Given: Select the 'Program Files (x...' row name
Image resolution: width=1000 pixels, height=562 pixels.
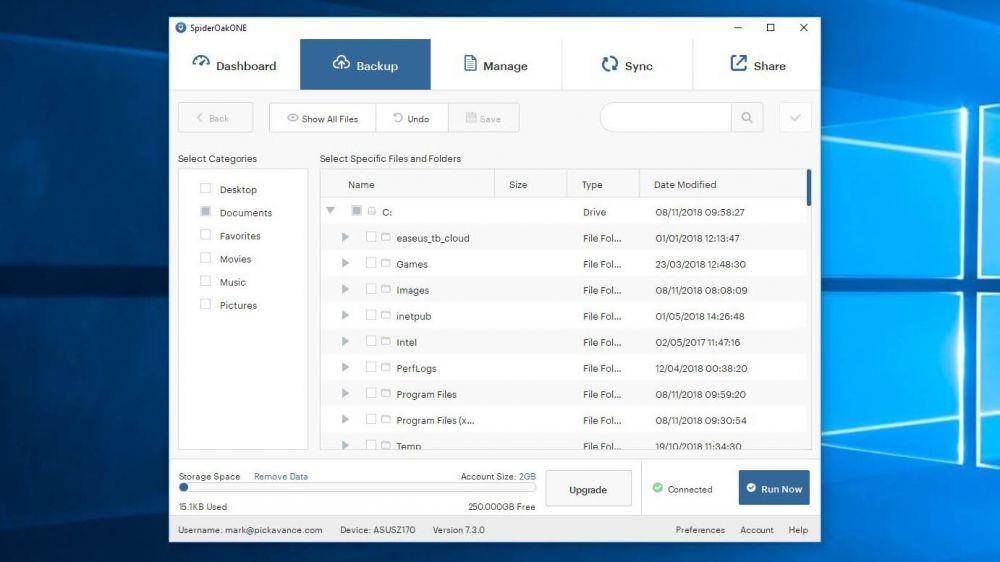Looking at the screenshot, I should tap(435, 420).
